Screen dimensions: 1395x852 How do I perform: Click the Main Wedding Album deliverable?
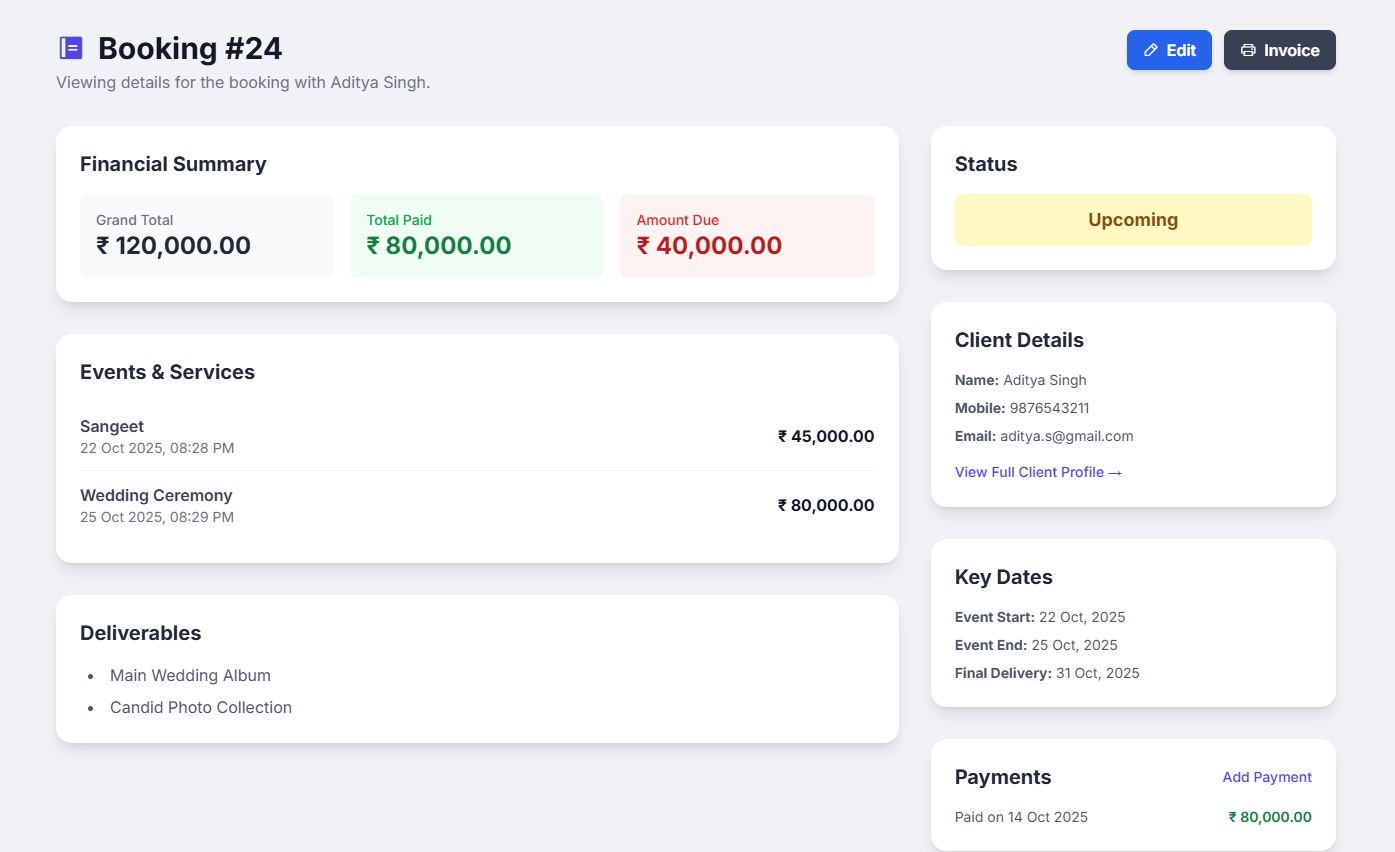pos(190,675)
